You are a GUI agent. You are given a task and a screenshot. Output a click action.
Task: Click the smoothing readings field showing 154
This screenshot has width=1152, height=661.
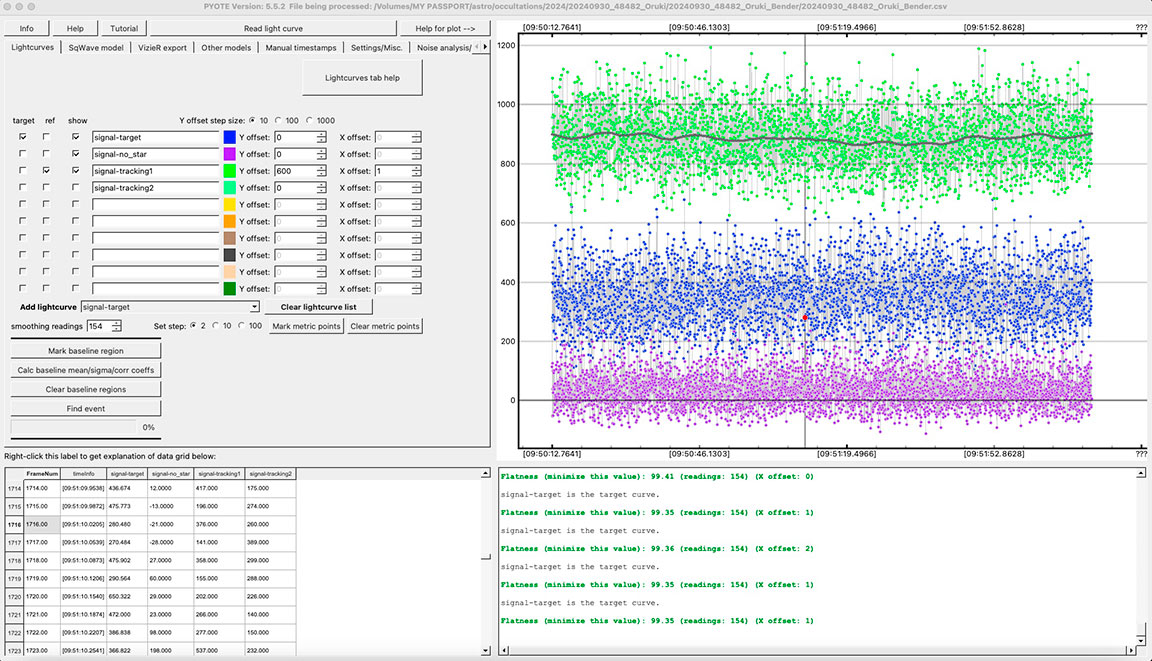point(99,326)
